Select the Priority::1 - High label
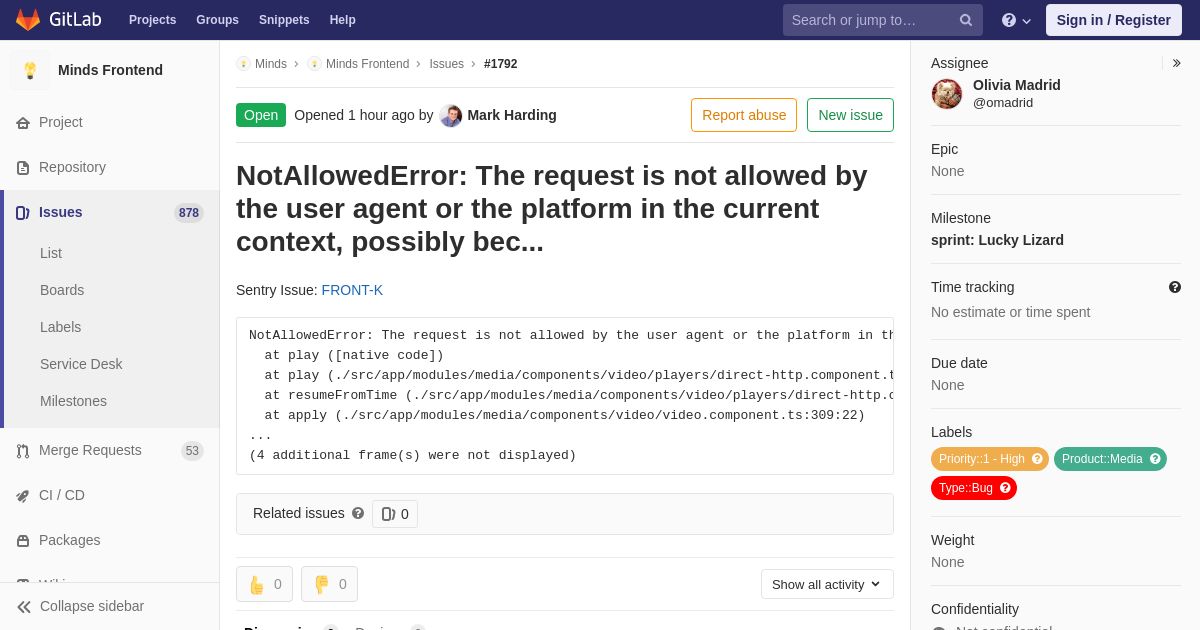The width and height of the screenshot is (1200, 630). [982, 459]
